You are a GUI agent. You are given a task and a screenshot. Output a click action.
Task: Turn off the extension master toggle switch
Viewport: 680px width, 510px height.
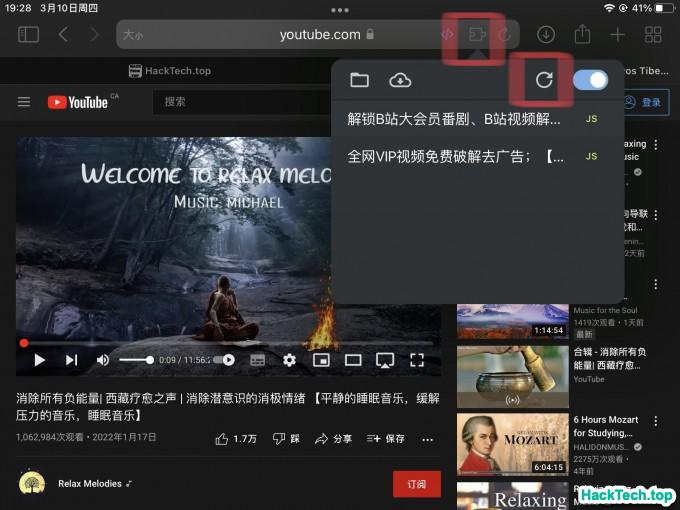coord(591,80)
